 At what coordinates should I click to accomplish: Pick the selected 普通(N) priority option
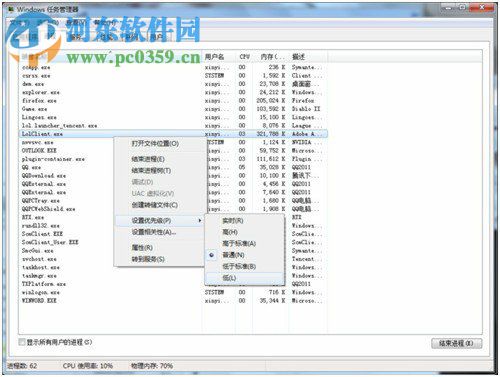233,255
